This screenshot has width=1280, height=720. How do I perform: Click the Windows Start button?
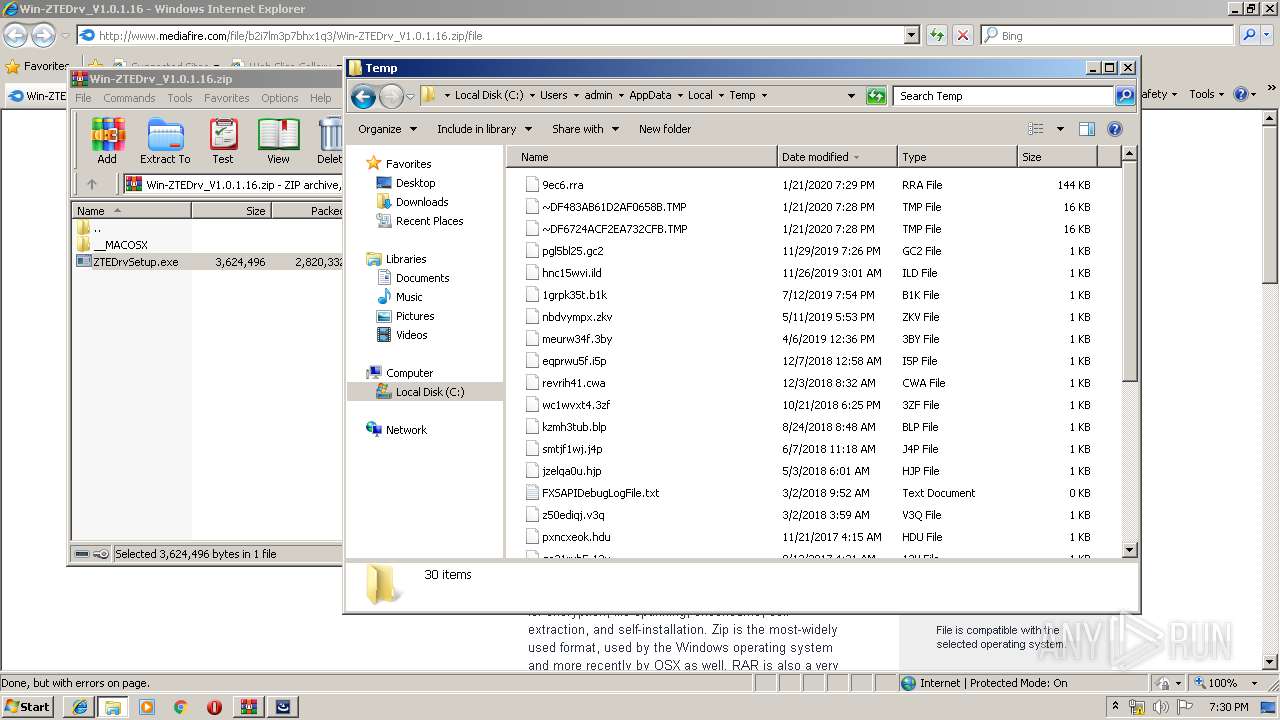coord(28,707)
